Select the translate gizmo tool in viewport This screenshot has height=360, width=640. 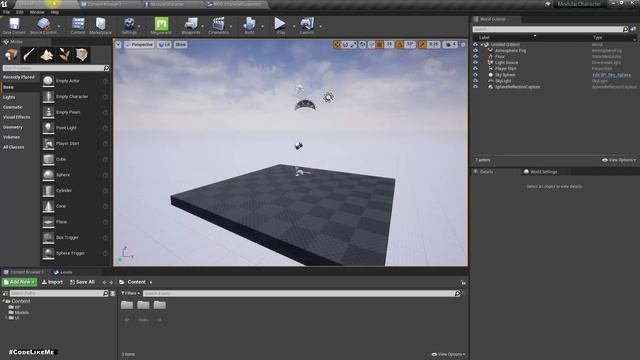coord(337,44)
